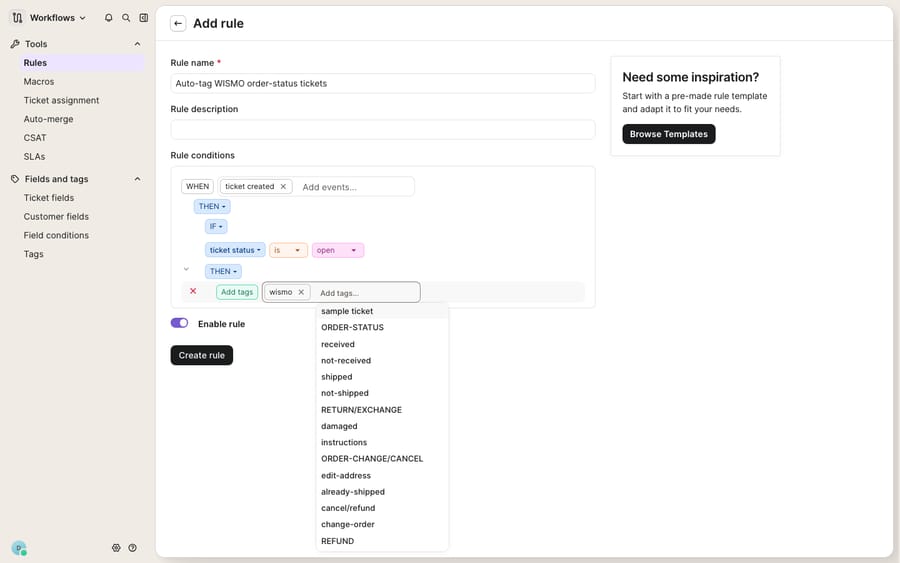This screenshot has height=563, width=900.
Task: Click the Rule name input field
Action: point(382,83)
